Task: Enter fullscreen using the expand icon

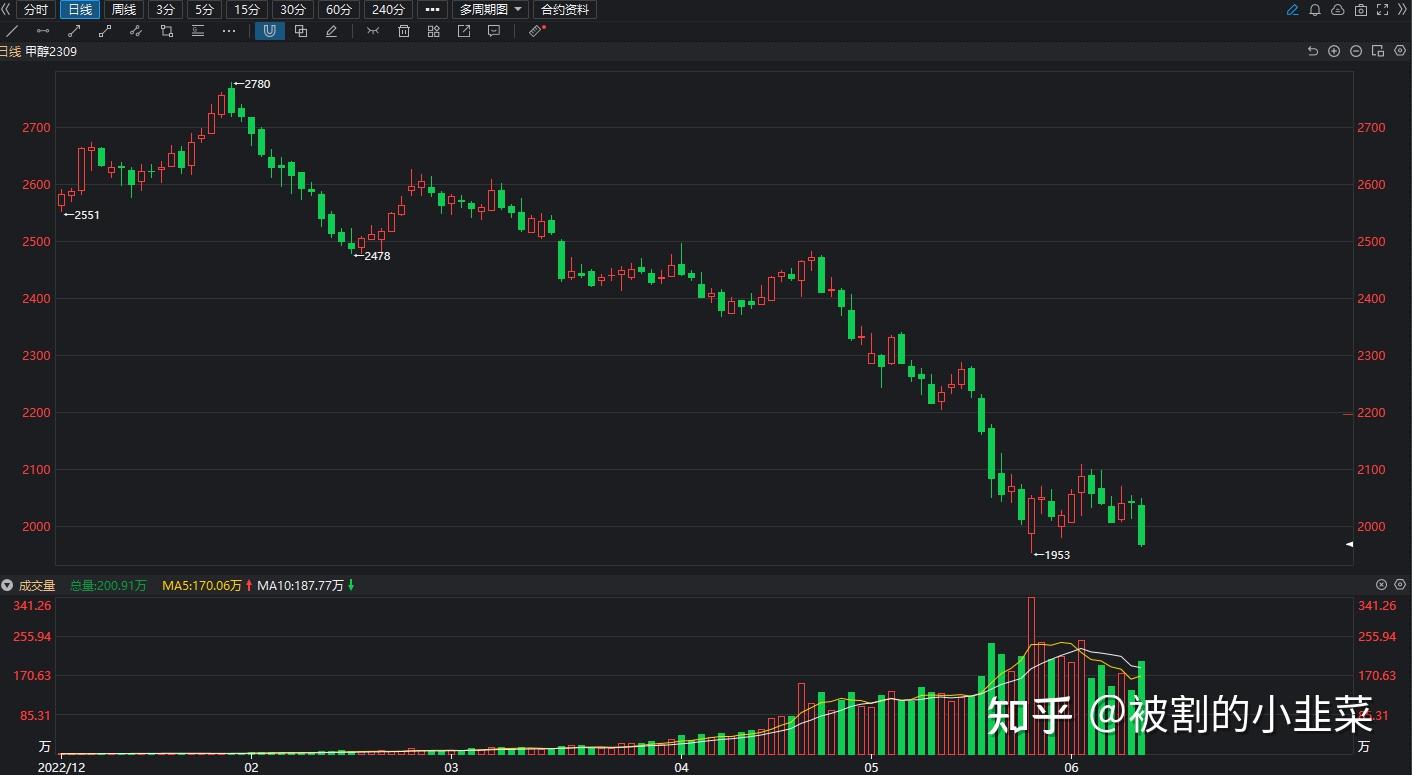Action: [1382, 10]
